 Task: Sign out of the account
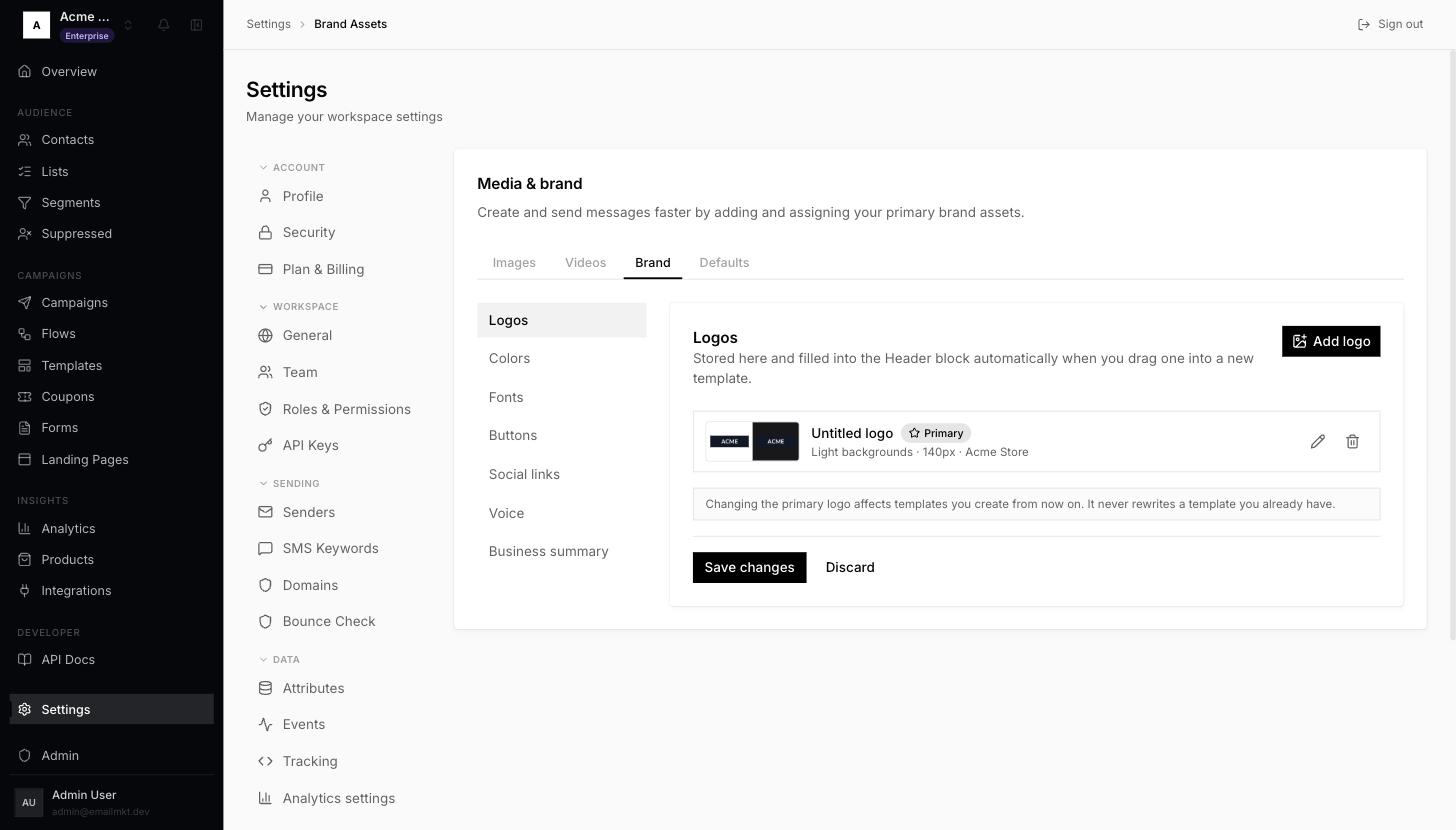1390,24
